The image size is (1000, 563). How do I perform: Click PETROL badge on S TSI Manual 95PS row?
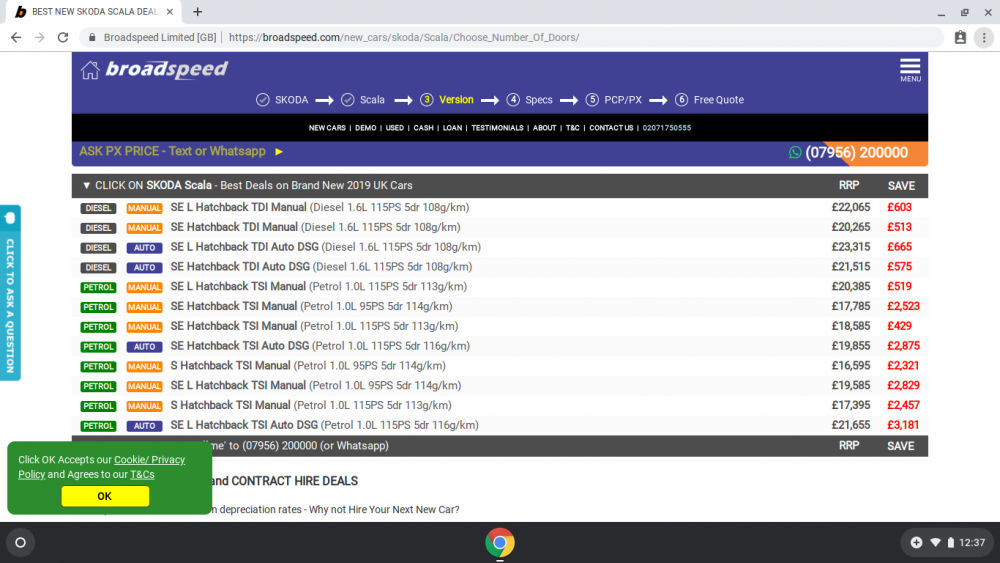[x=98, y=367]
